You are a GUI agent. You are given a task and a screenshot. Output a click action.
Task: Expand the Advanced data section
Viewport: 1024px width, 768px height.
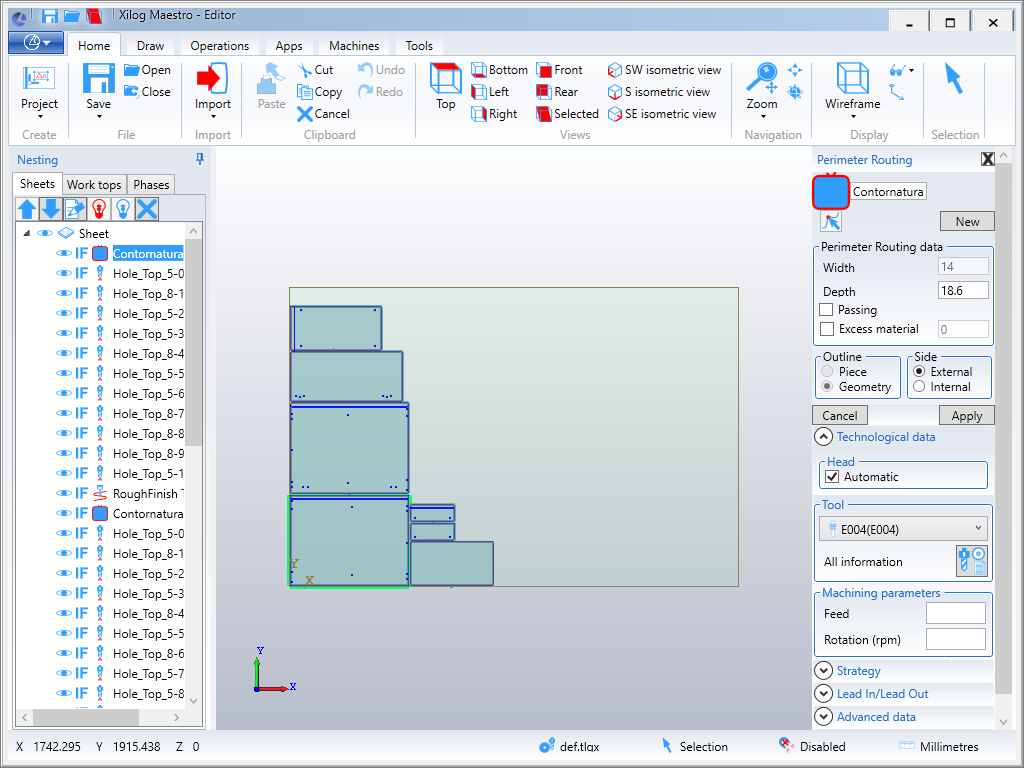click(x=824, y=716)
